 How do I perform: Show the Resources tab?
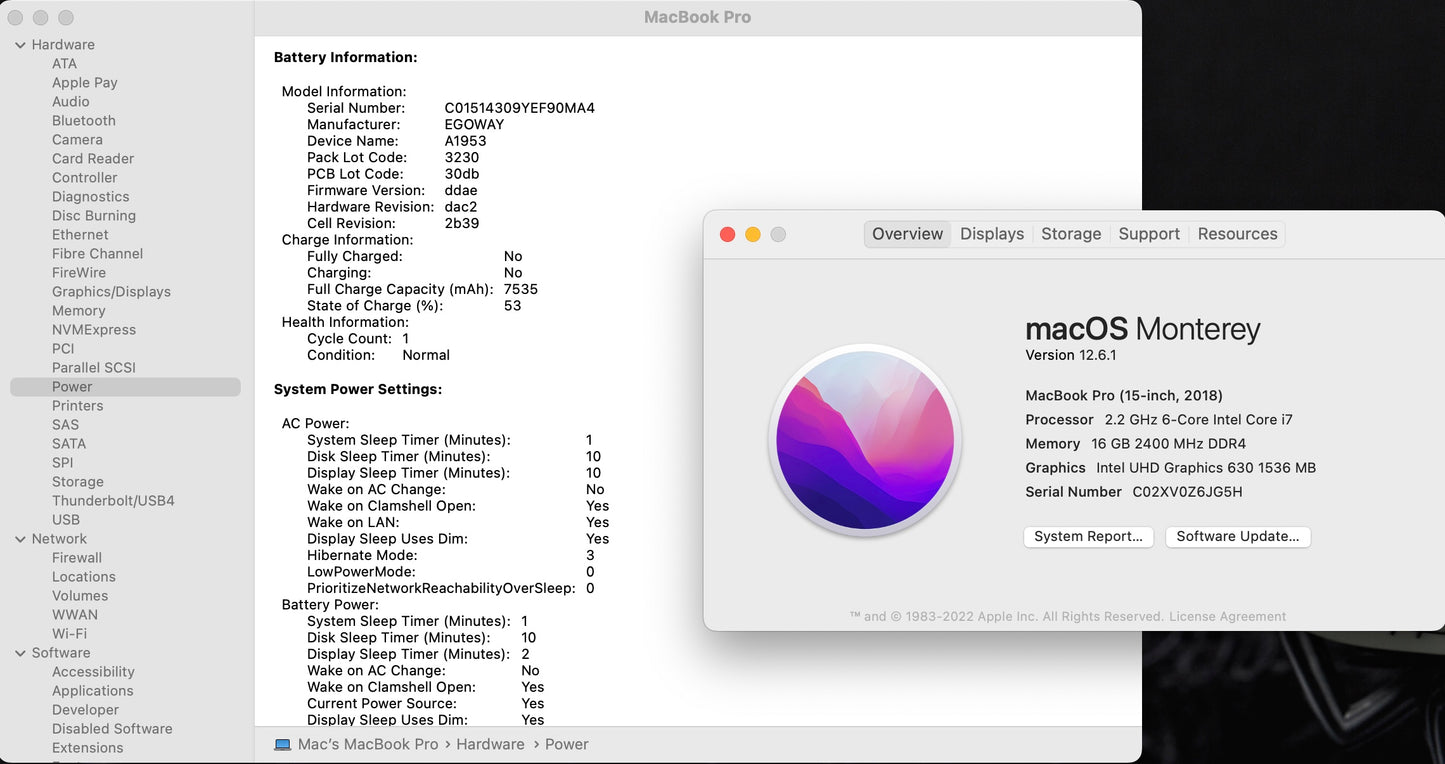tap(1237, 234)
